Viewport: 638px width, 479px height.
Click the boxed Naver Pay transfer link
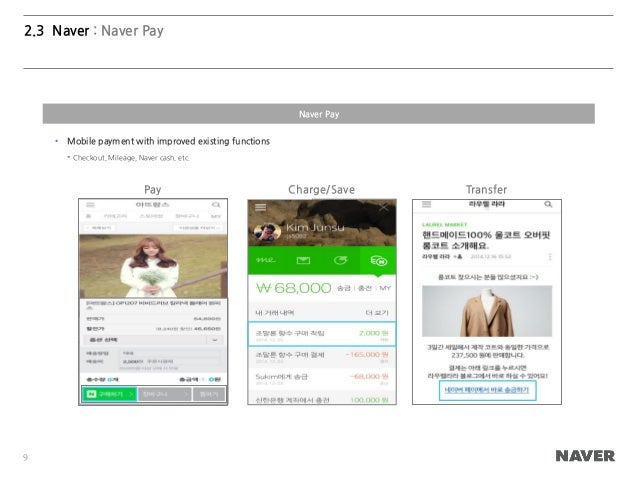487,390
